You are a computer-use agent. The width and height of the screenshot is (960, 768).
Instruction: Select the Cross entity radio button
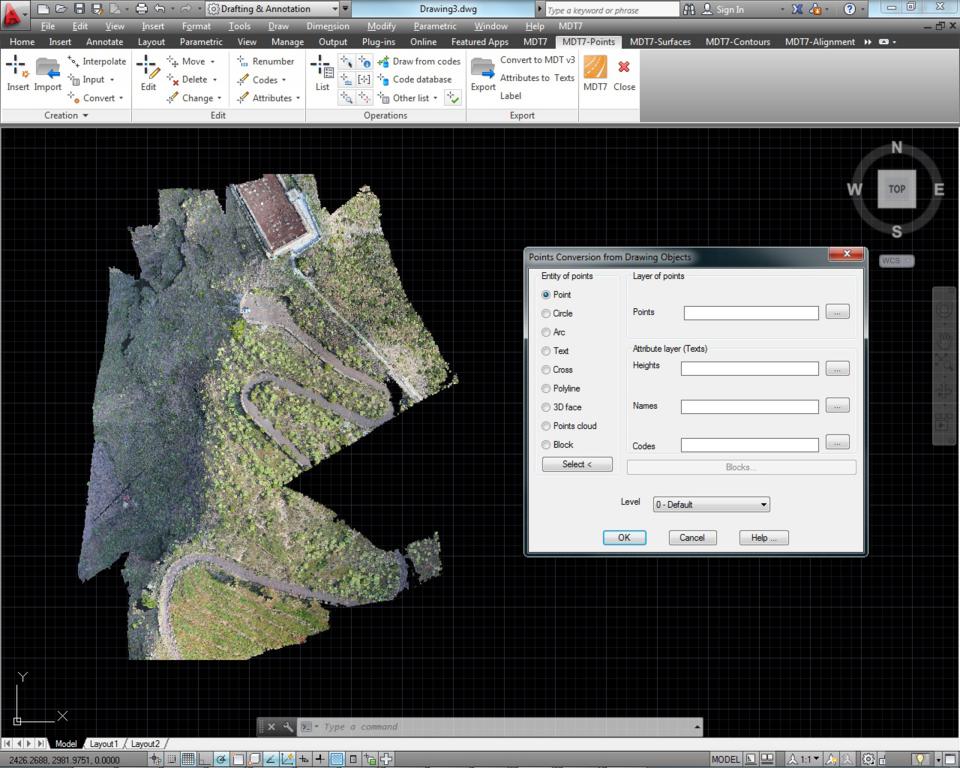[546, 370]
